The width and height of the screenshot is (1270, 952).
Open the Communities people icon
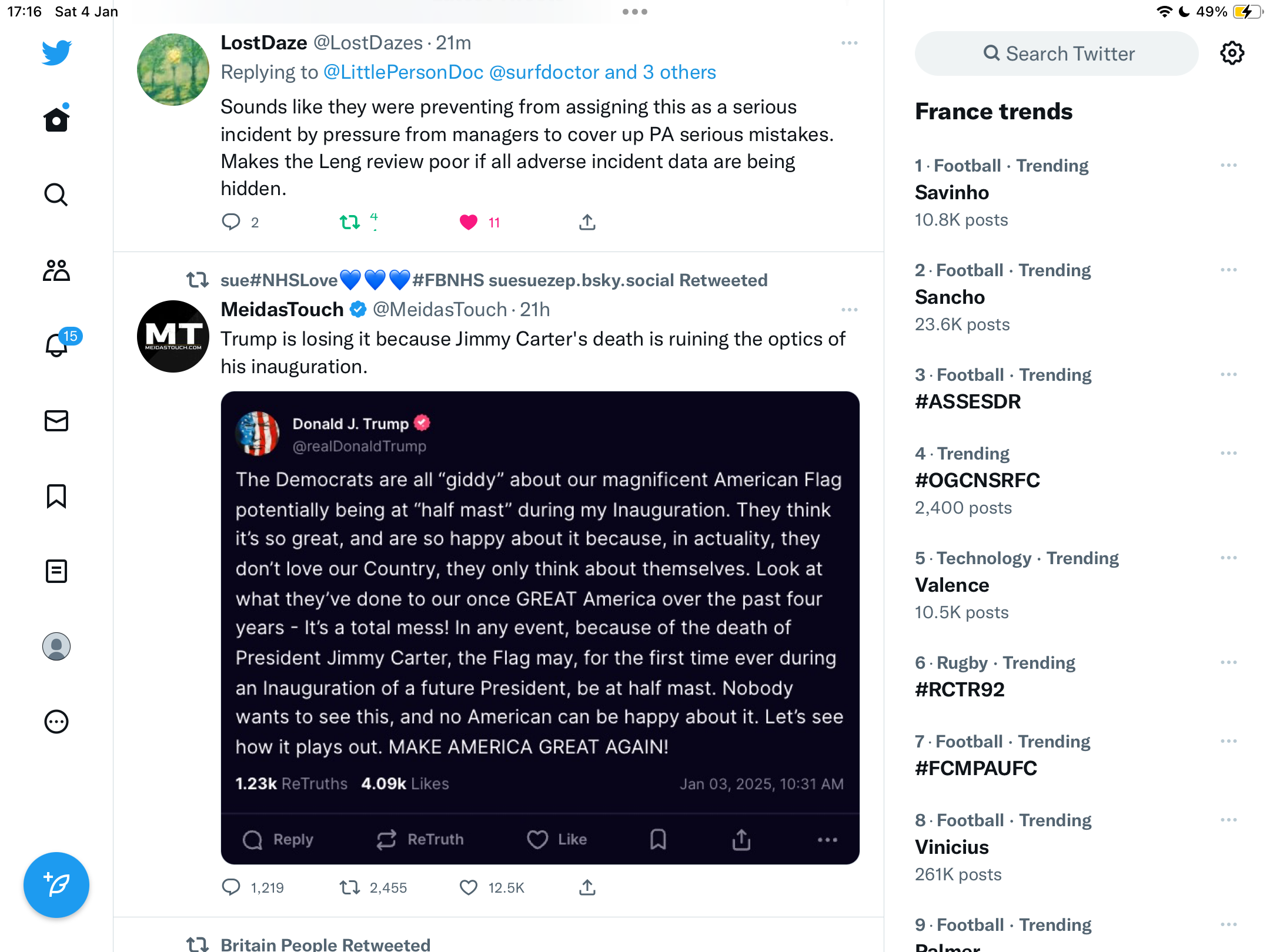click(x=56, y=270)
